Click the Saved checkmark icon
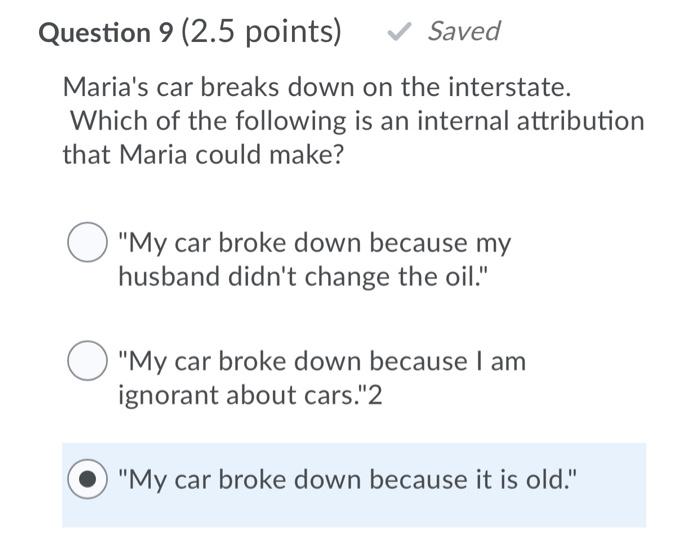This screenshot has height=551, width=700. tap(399, 32)
